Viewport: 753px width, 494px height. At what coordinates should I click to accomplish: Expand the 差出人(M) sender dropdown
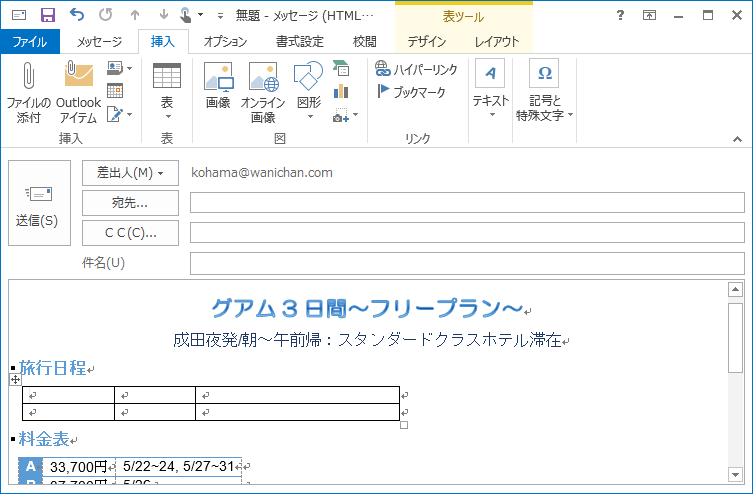(130, 173)
